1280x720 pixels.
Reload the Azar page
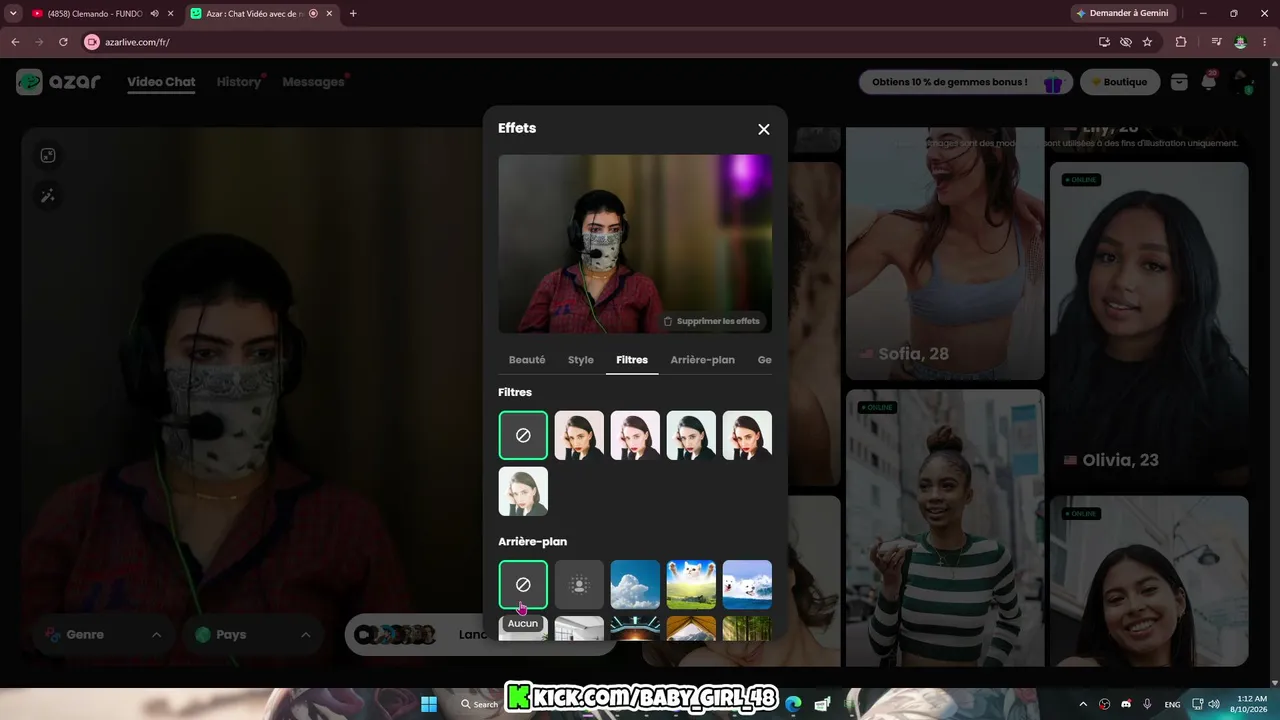click(x=63, y=42)
